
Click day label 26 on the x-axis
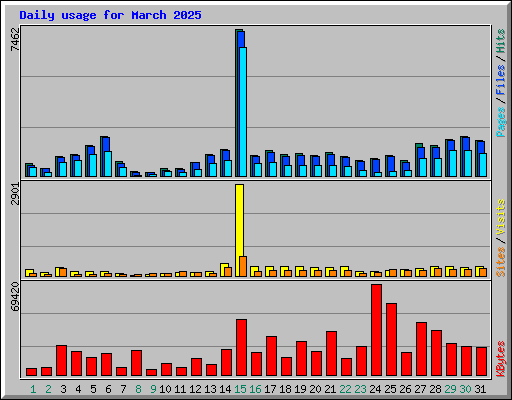tap(405, 389)
